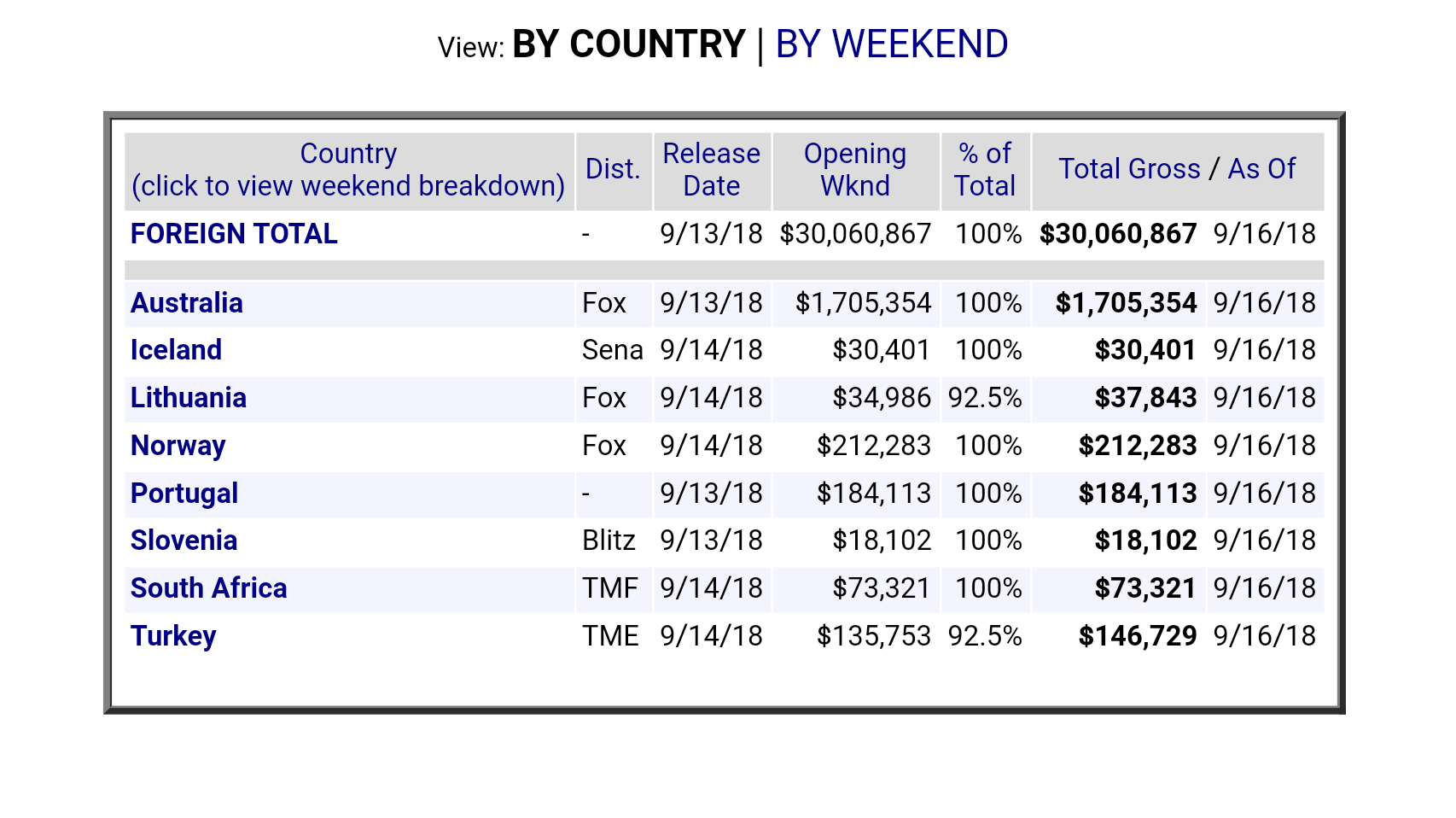Click the Turkey country link

[x=173, y=636]
